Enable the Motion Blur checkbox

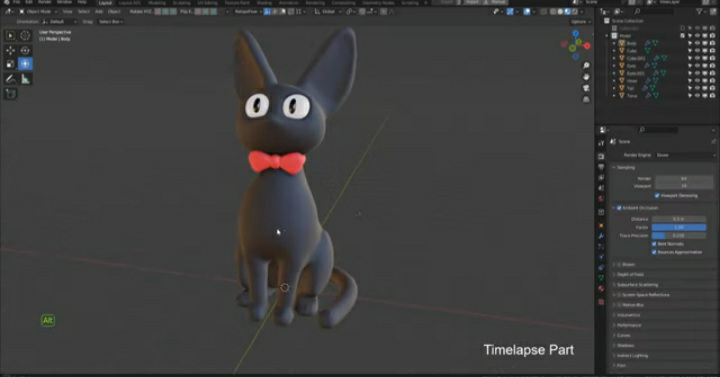coord(619,305)
